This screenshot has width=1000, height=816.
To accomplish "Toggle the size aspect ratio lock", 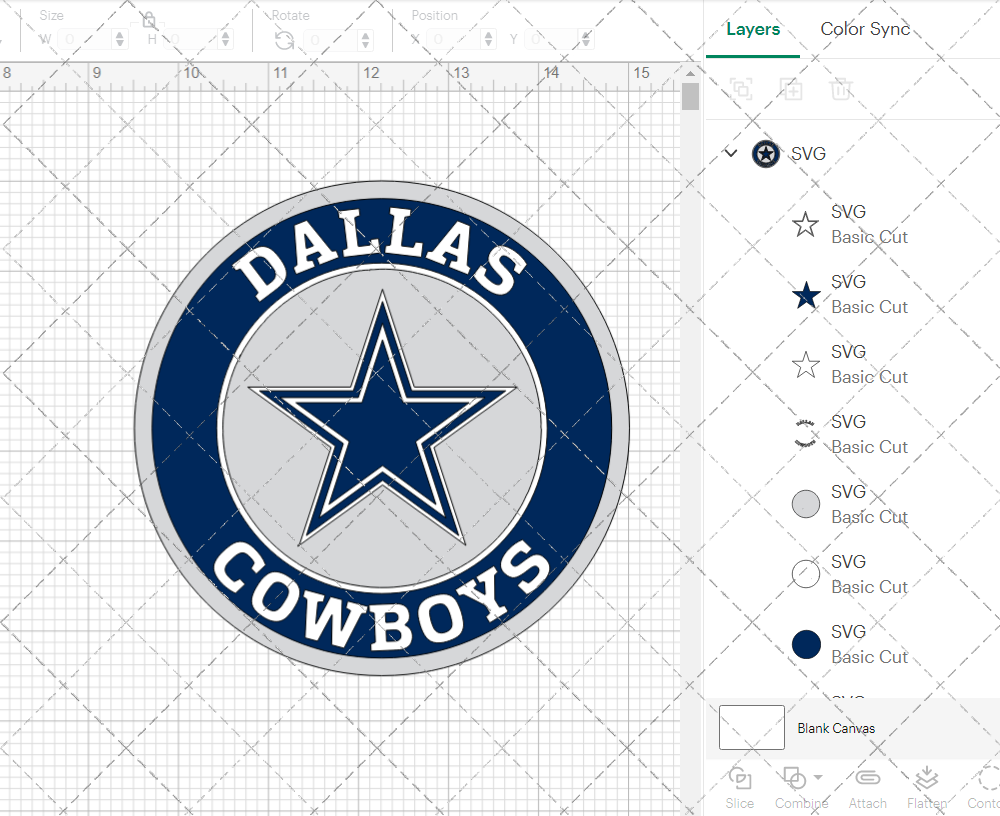I will click(149, 20).
